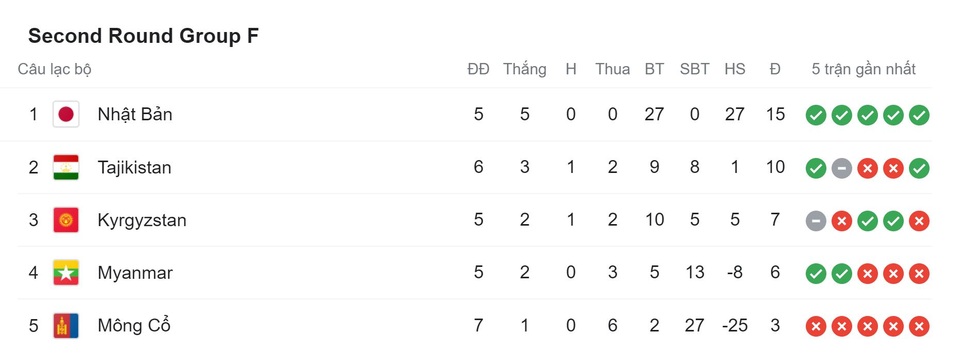
Task: Click the Kyrgyzstan flag icon
Action: pos(66,220)
